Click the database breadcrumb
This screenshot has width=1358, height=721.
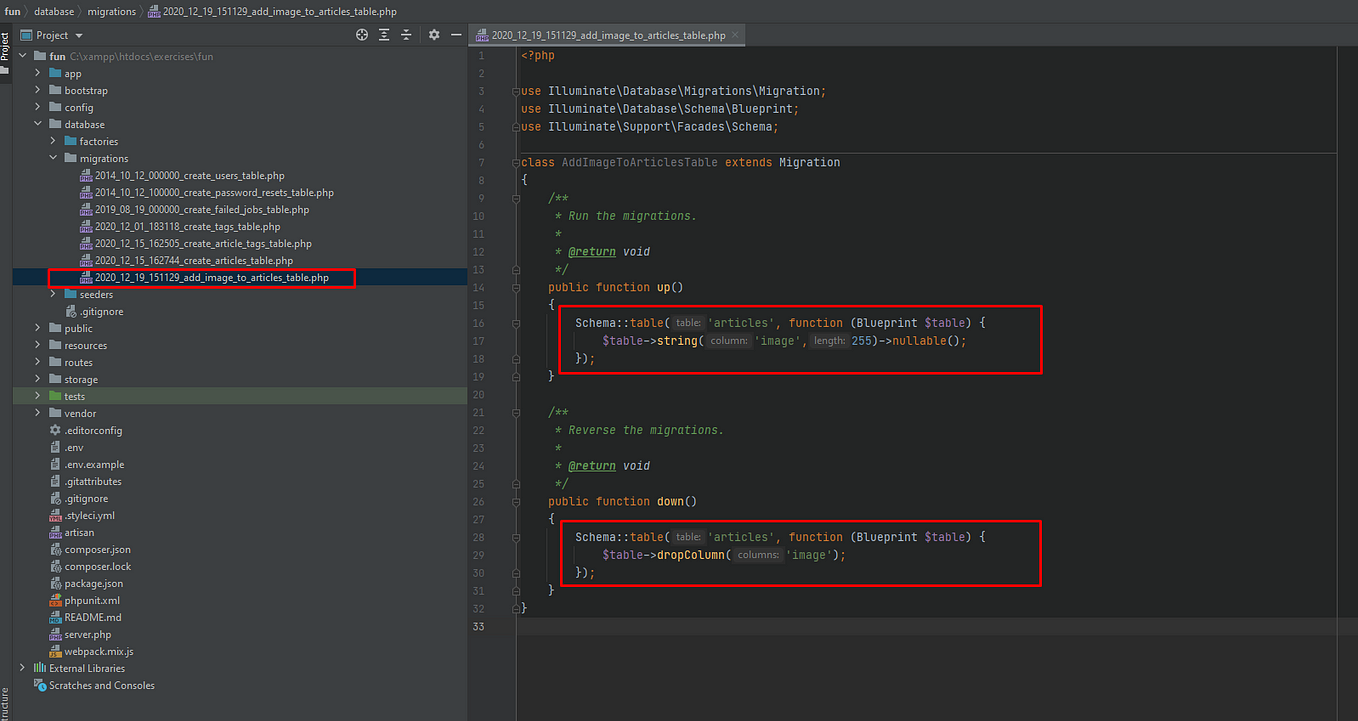pyautogui.click(x=54, y=11)
